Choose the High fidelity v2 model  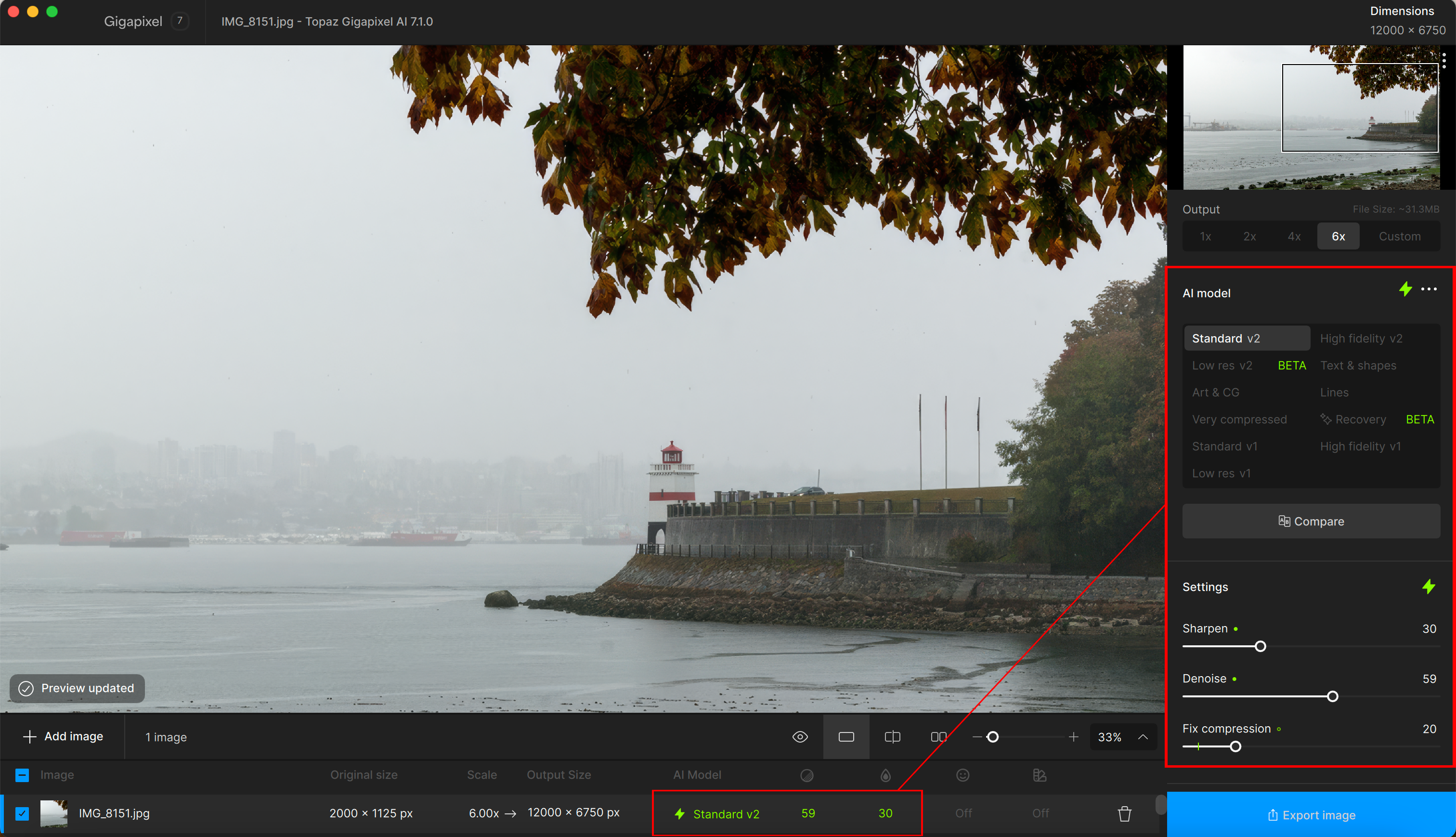(x=1361, y=339)
